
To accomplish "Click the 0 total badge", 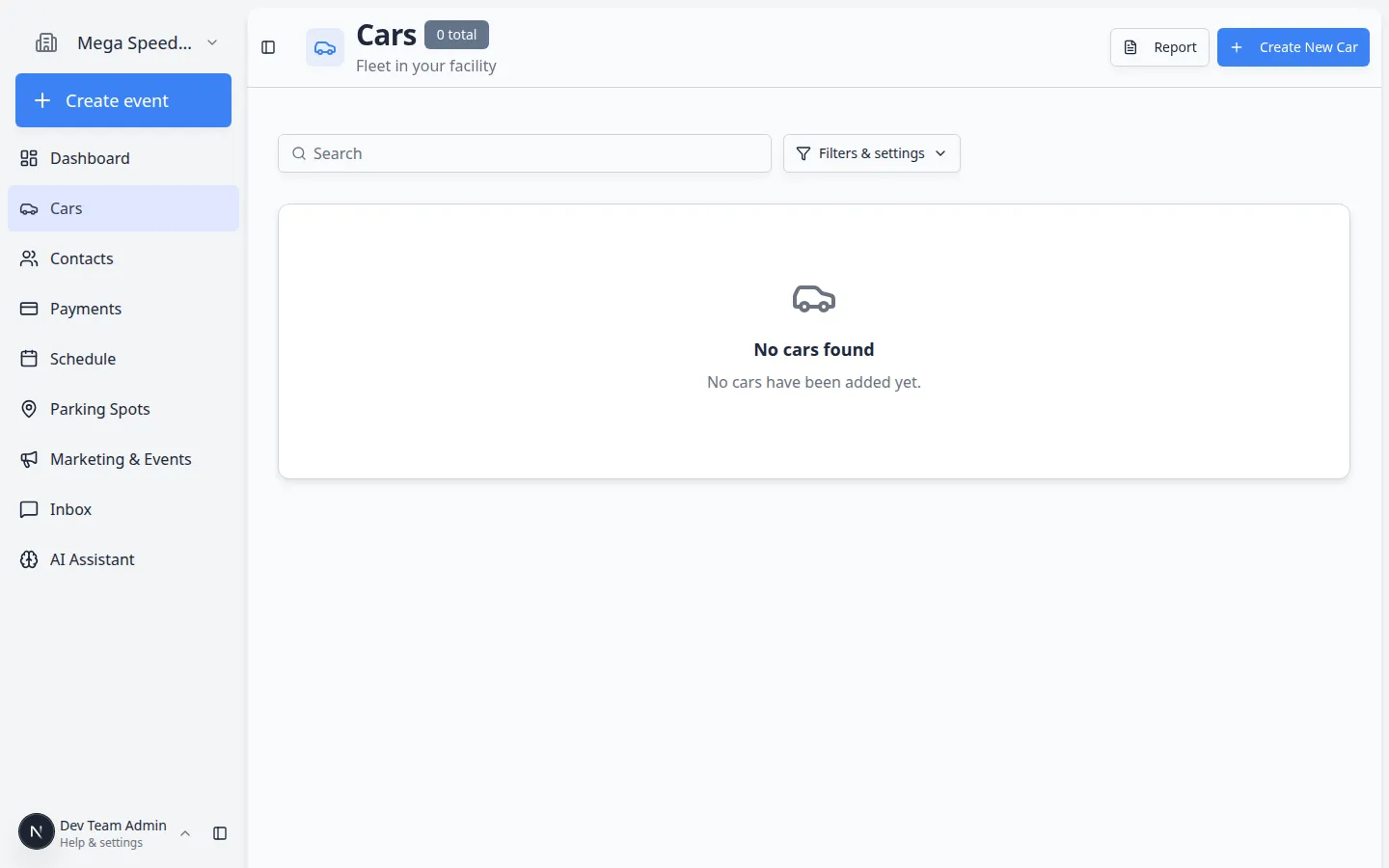I will pos(456,35).
